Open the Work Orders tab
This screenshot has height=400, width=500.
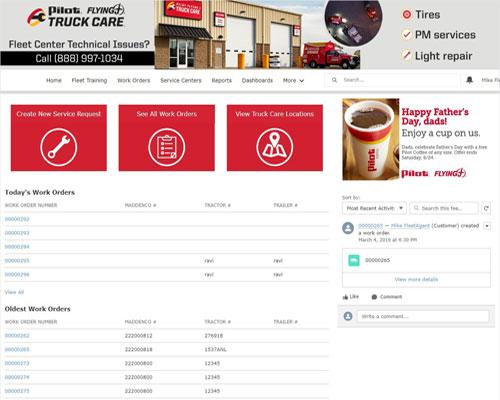[134, 80]
